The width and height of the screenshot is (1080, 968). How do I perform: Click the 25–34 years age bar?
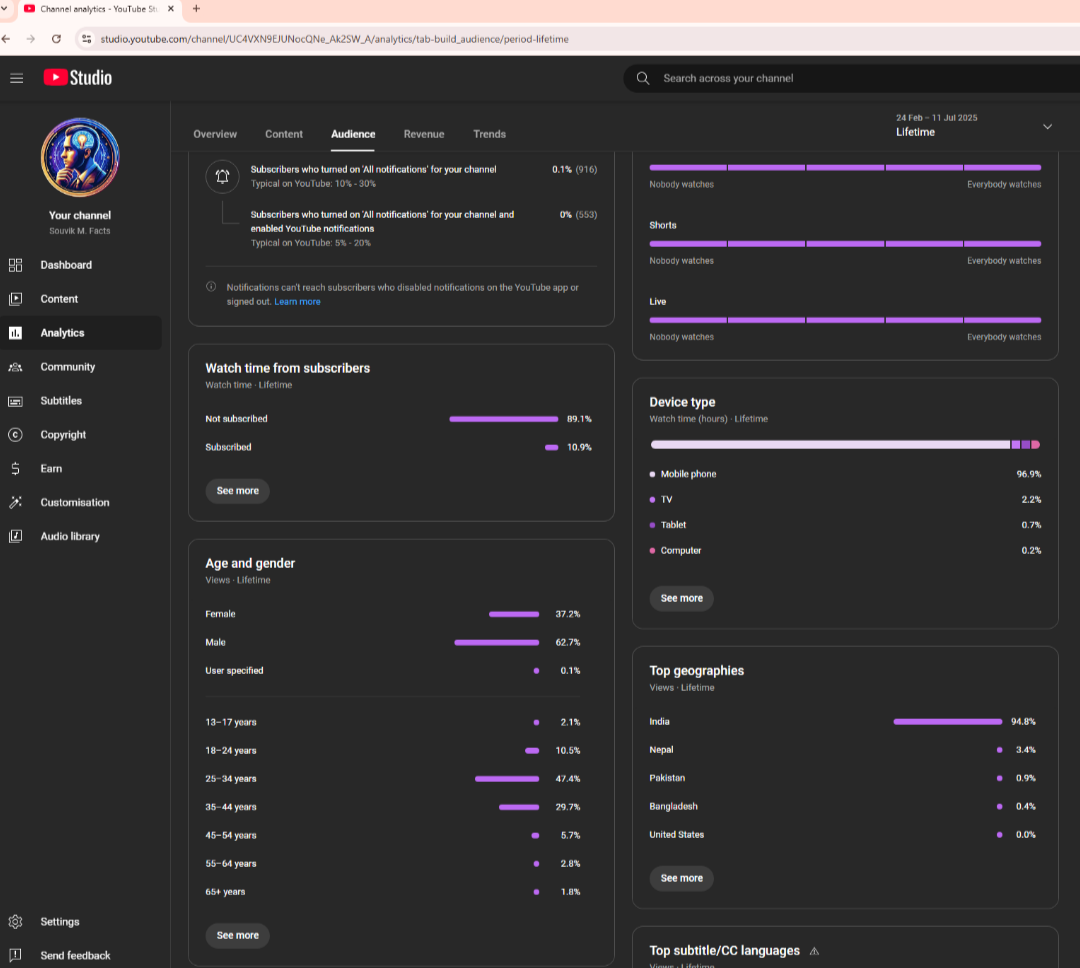507,779
